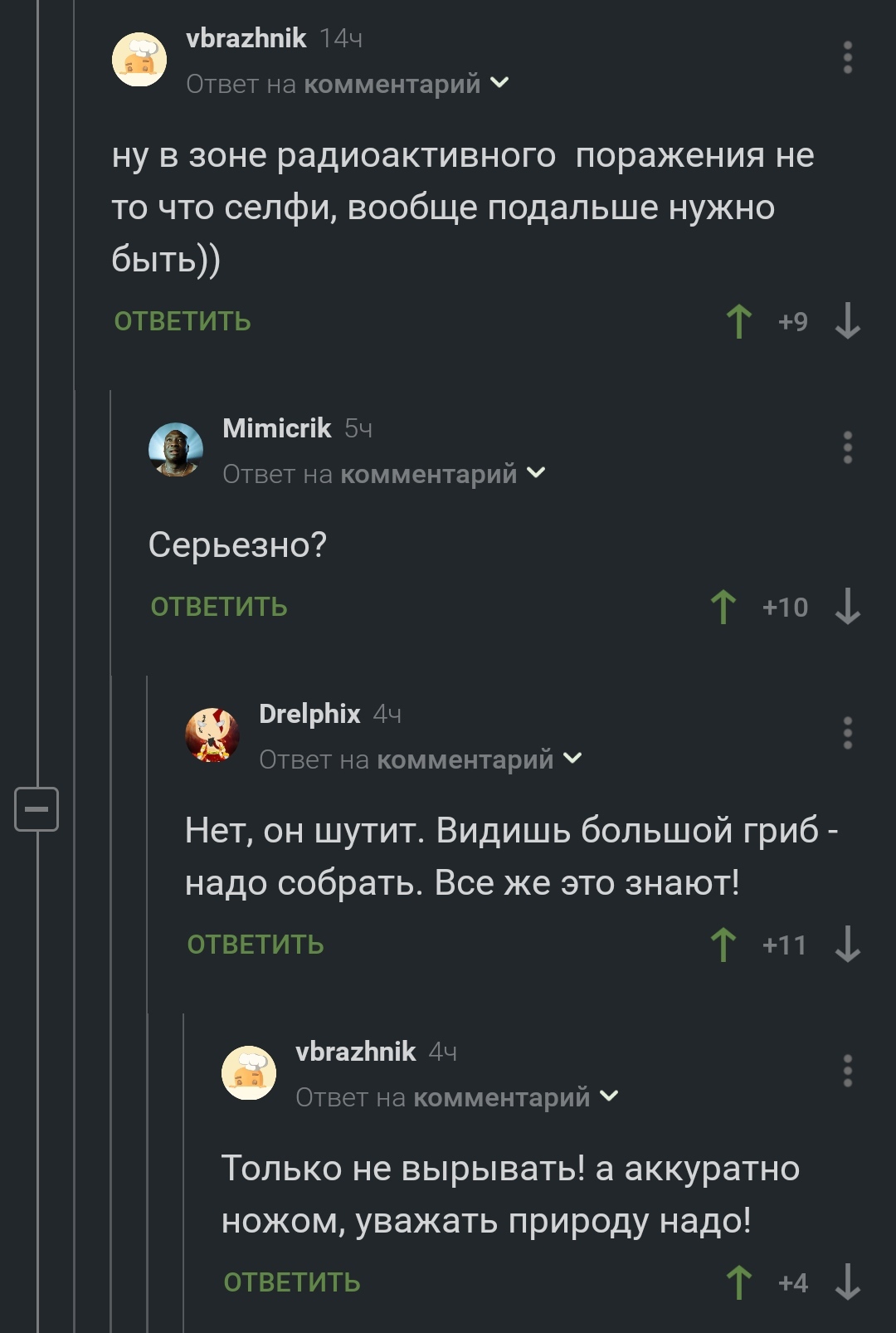Expand parent comment chevron for Drelphix's reply
This screenshot has width=896, height=1333.
pos(573,759)
